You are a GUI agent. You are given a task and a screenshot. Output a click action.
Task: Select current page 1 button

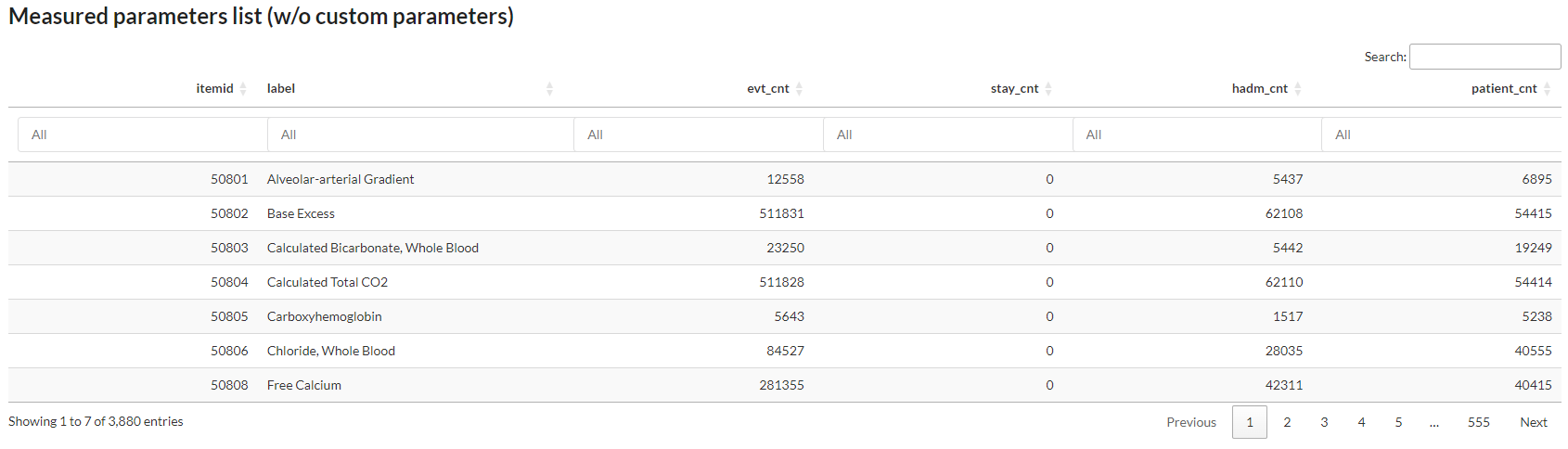coord(1250,422)
